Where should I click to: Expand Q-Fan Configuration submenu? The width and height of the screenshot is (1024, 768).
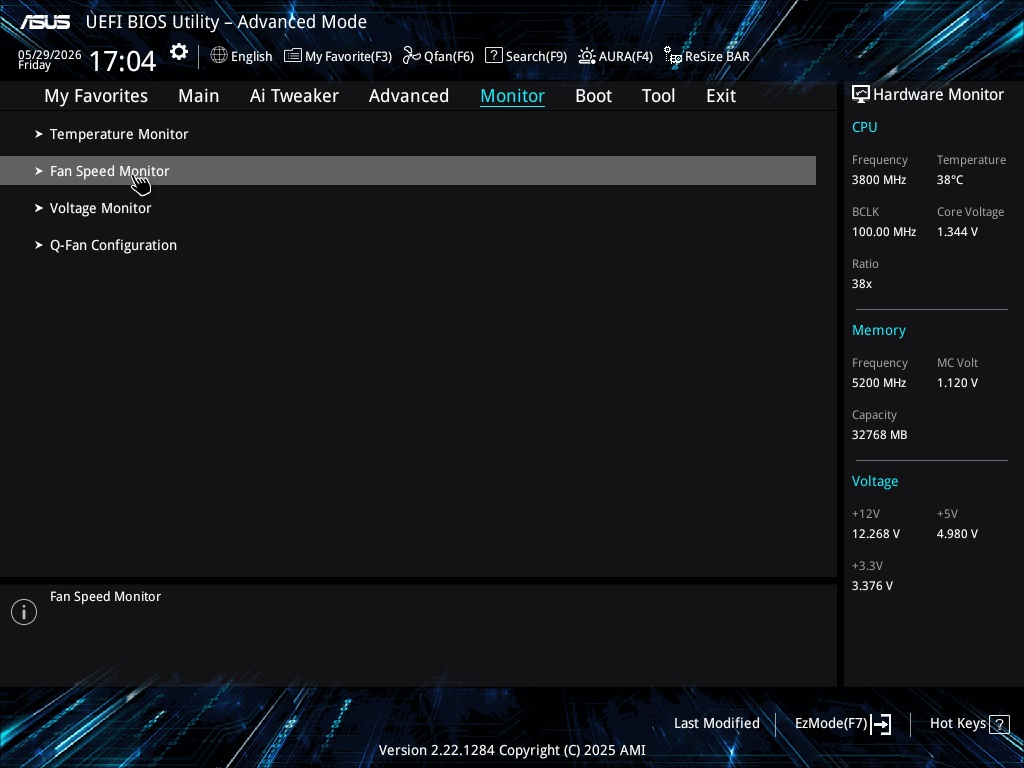[408, 245]
